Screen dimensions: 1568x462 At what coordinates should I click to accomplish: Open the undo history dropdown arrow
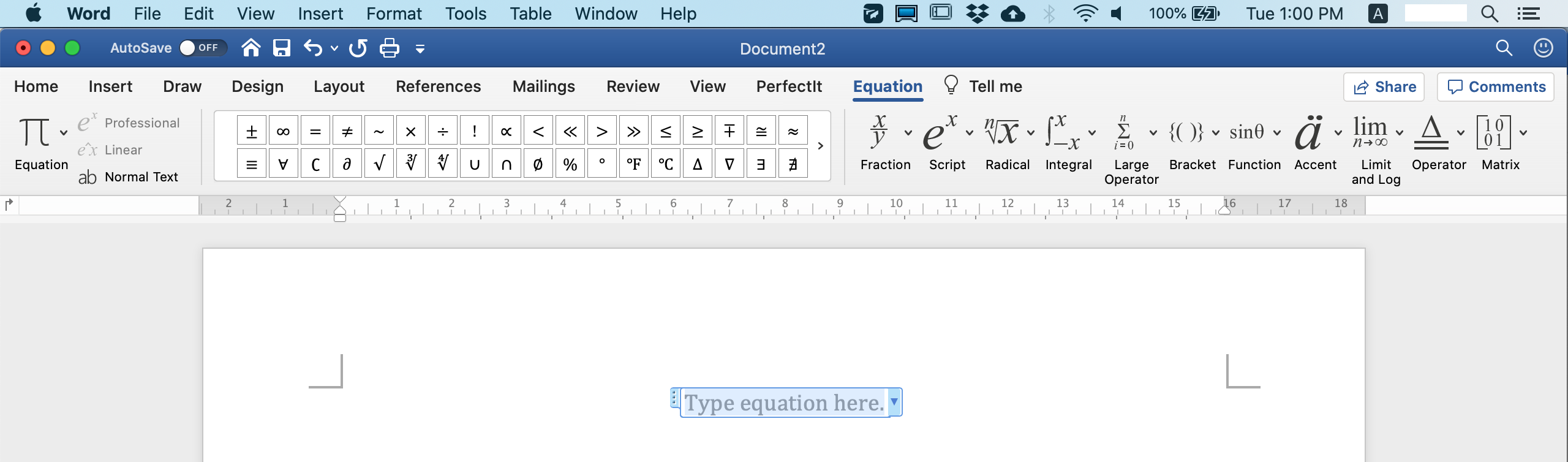point(334,48)
